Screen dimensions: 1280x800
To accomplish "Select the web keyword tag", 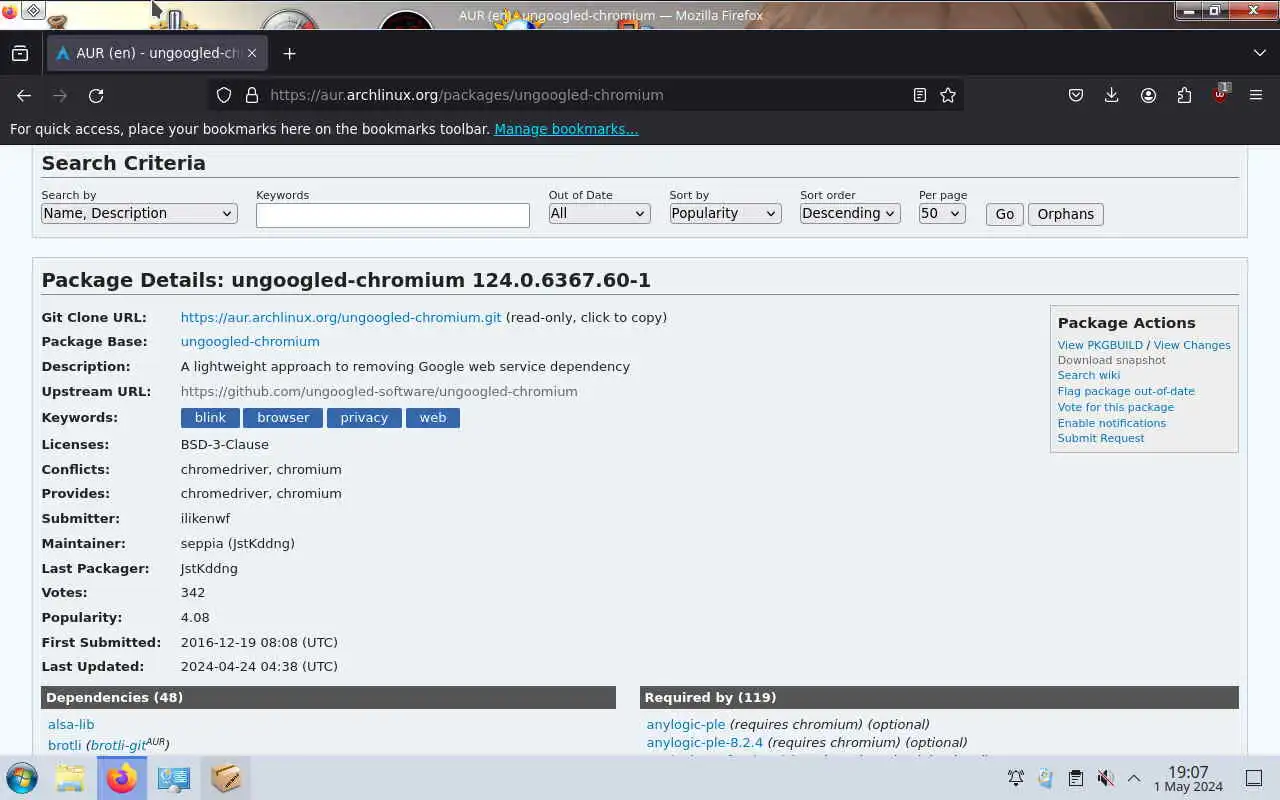I will click(x=433, y=417).
